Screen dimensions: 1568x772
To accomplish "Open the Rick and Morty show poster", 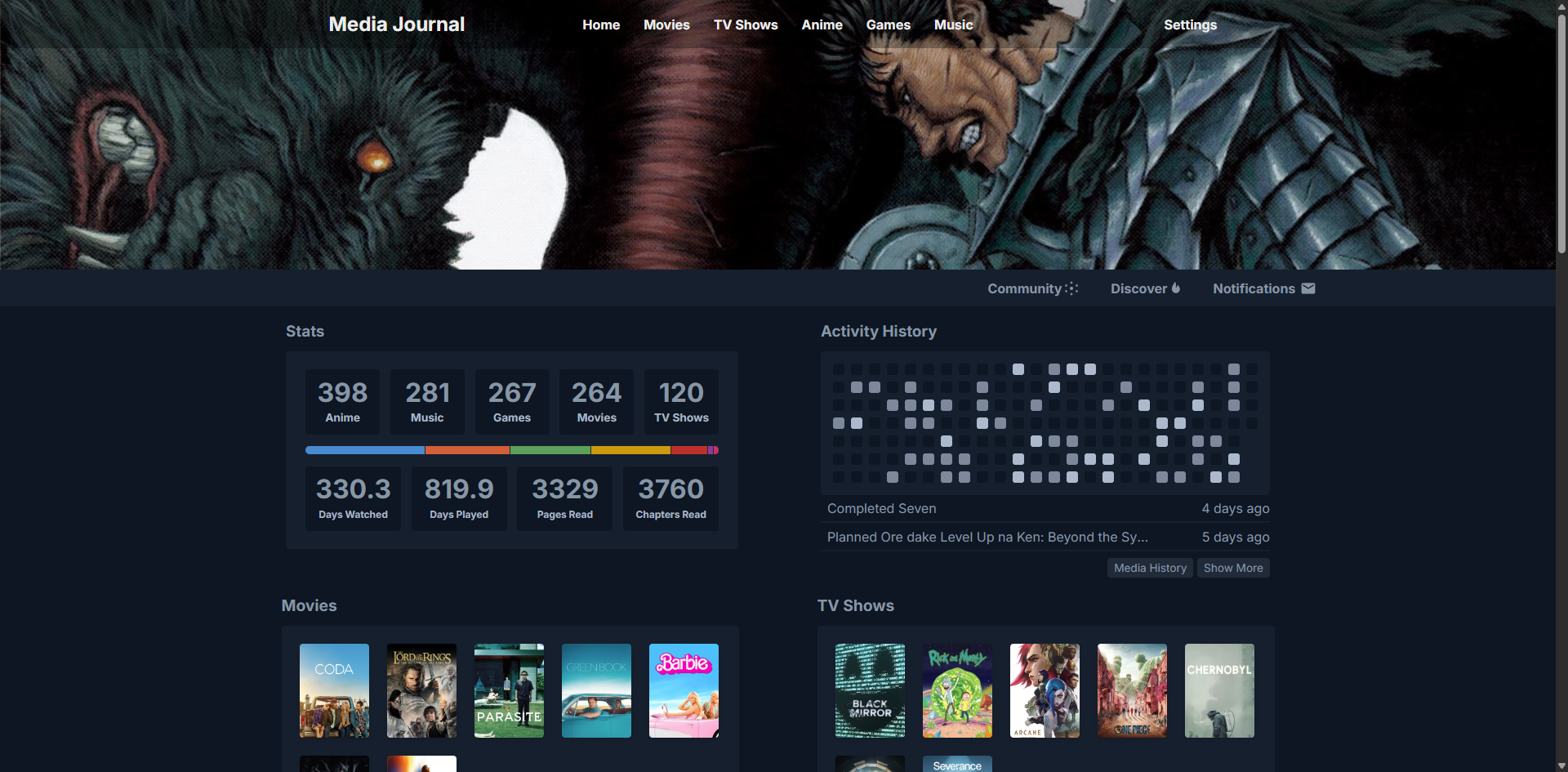I will [957, 691].
